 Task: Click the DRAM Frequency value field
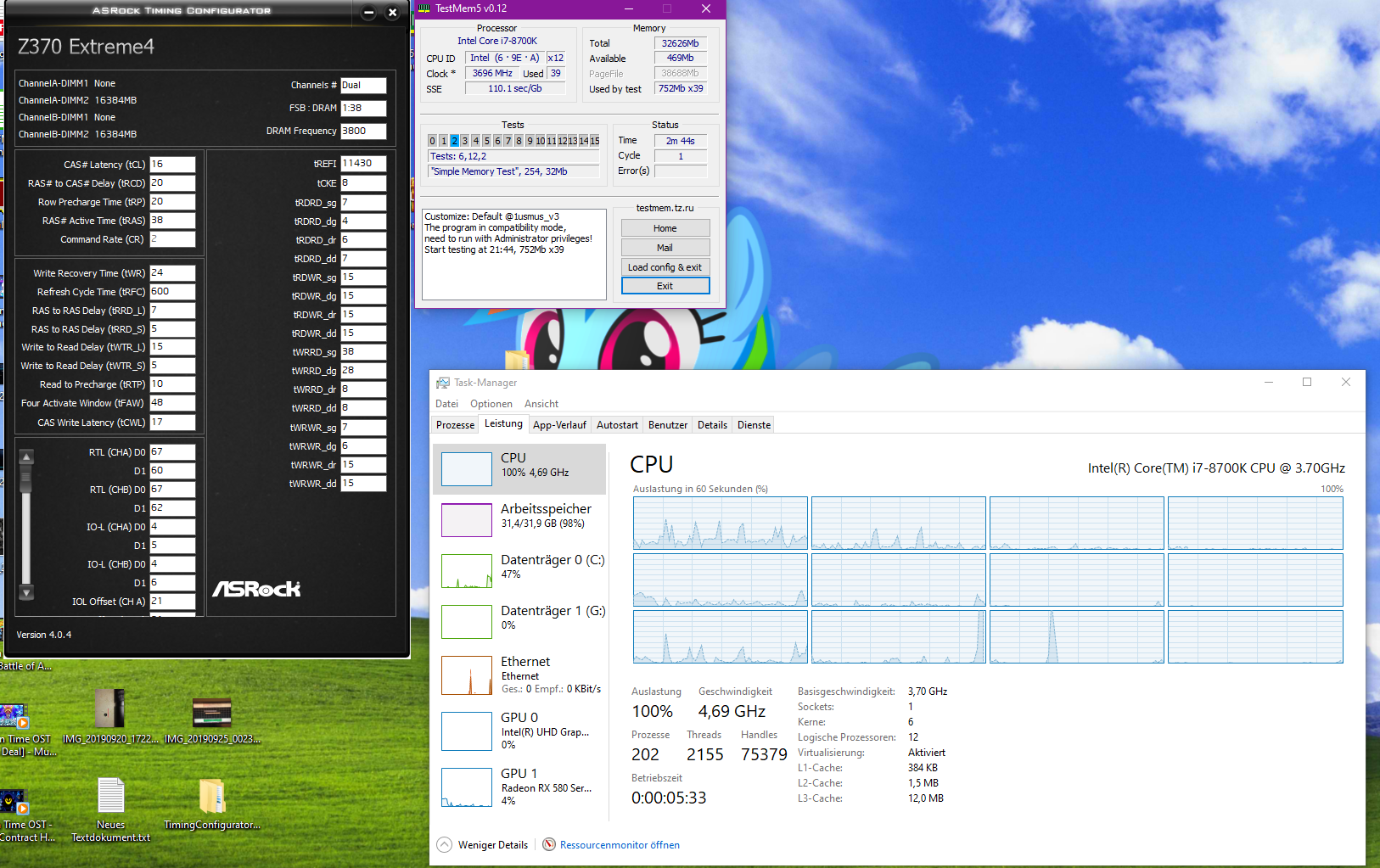point(363,132)
